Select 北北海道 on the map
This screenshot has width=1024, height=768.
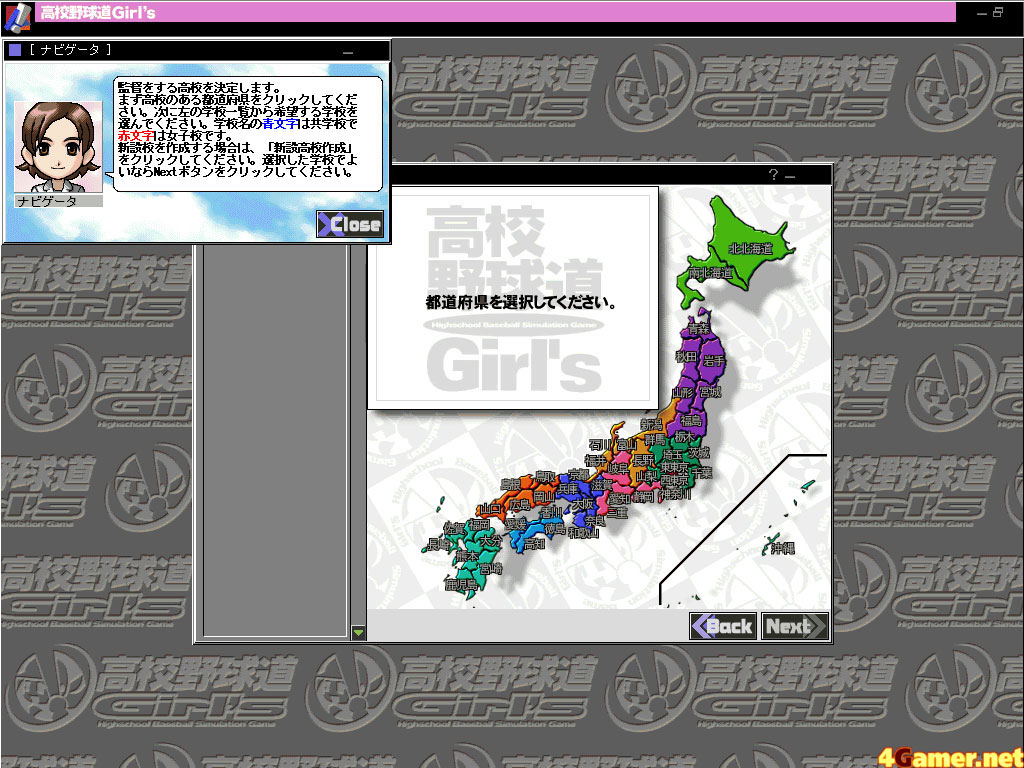[x=750, y=248]
